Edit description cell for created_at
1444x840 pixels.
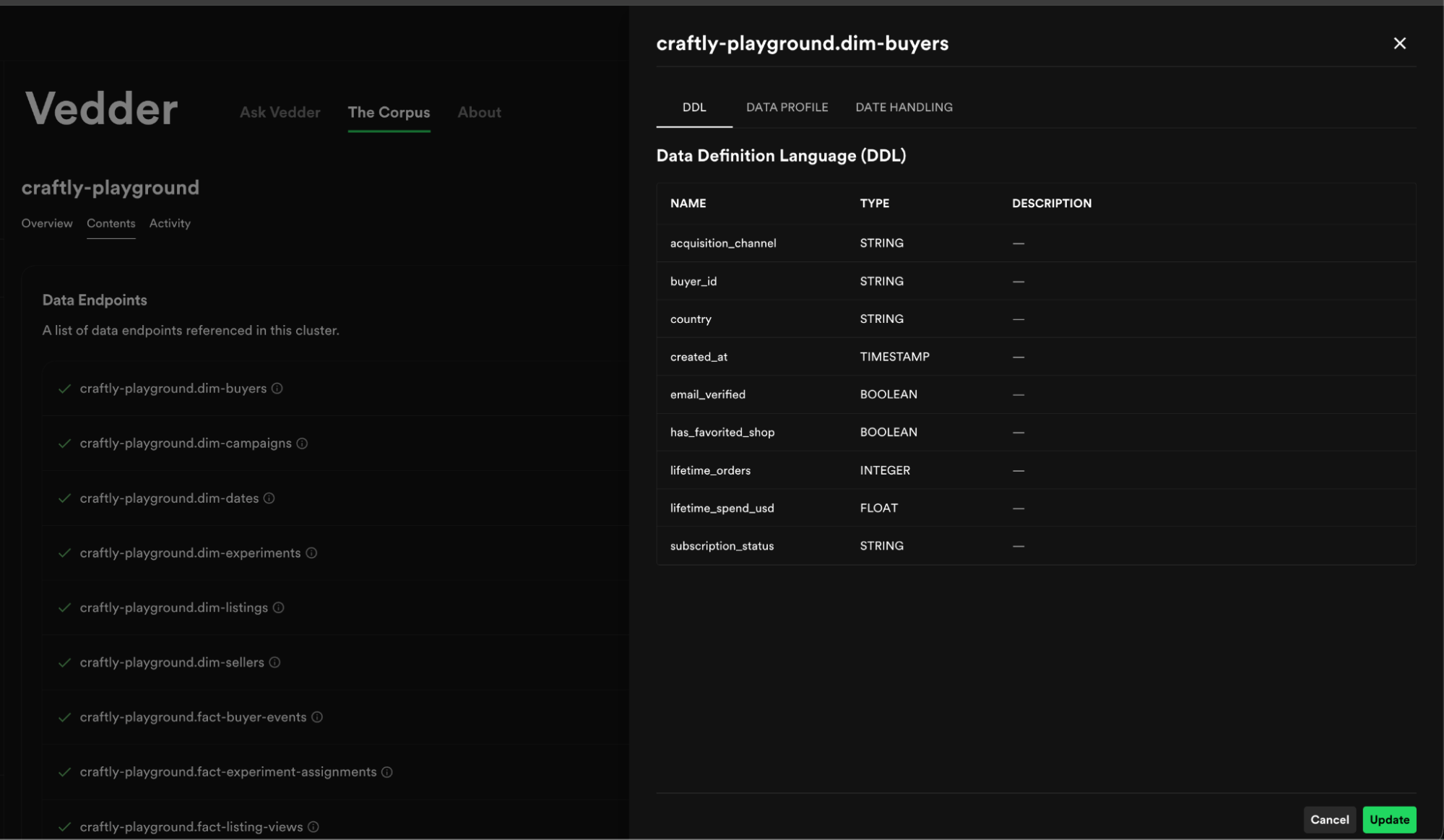(1018, 357)
